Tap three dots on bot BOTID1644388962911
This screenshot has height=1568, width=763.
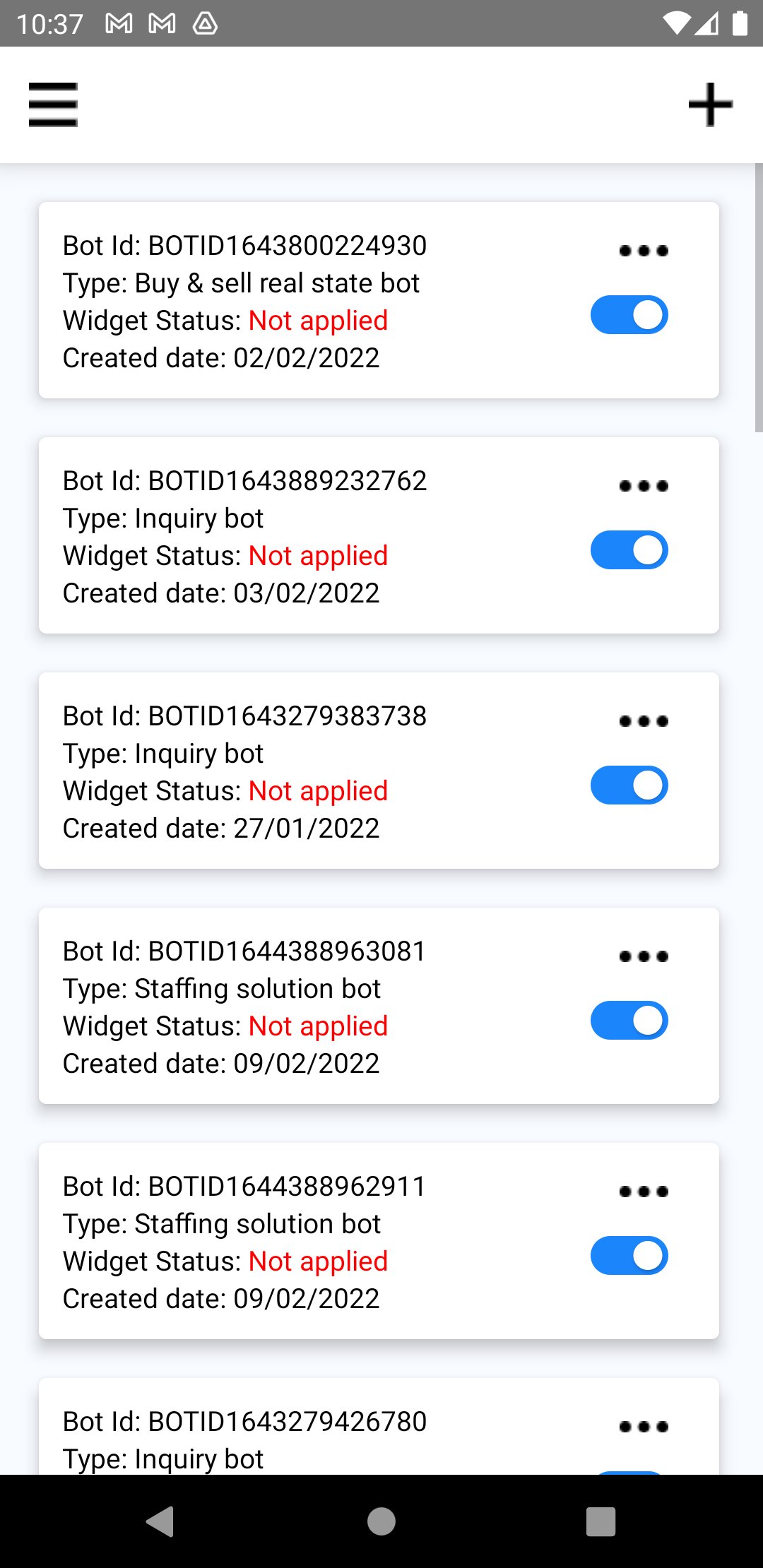(x=643, y=1192)
